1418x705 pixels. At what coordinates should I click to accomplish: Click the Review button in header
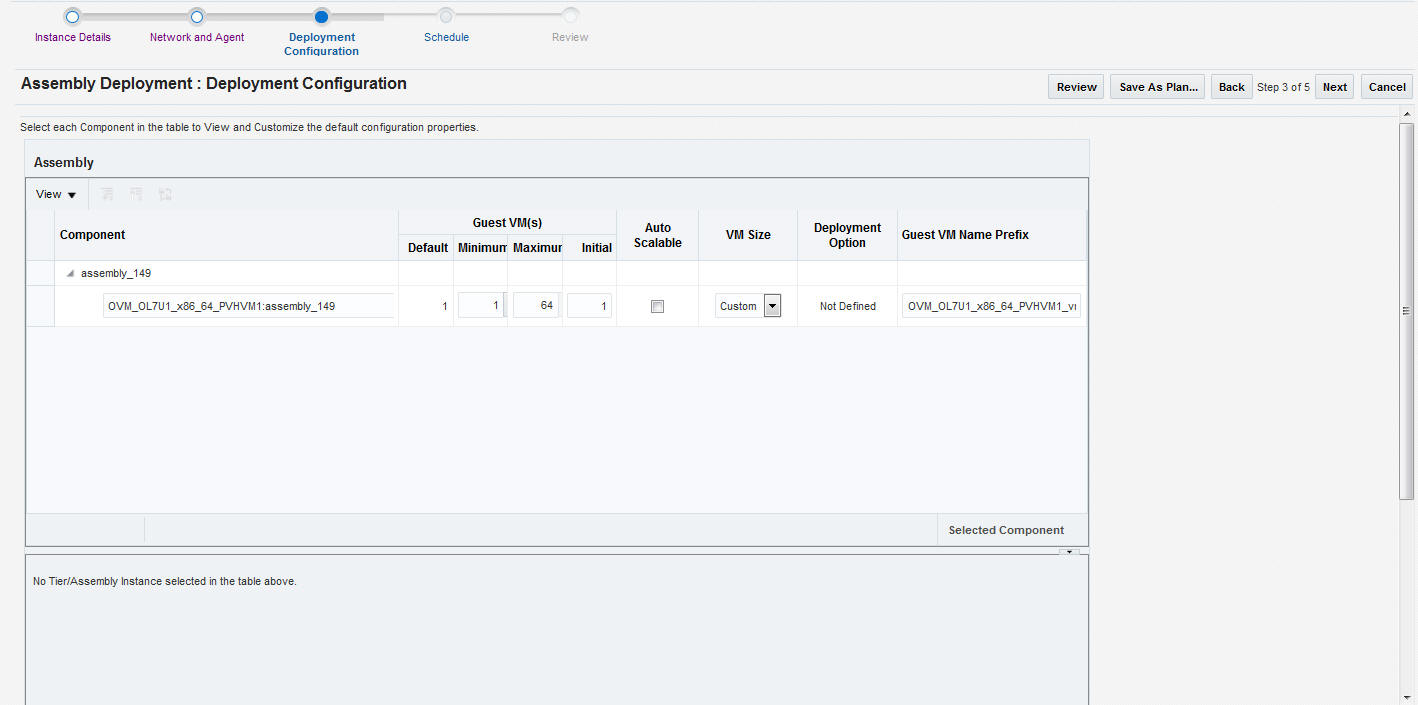point(1076,87)
